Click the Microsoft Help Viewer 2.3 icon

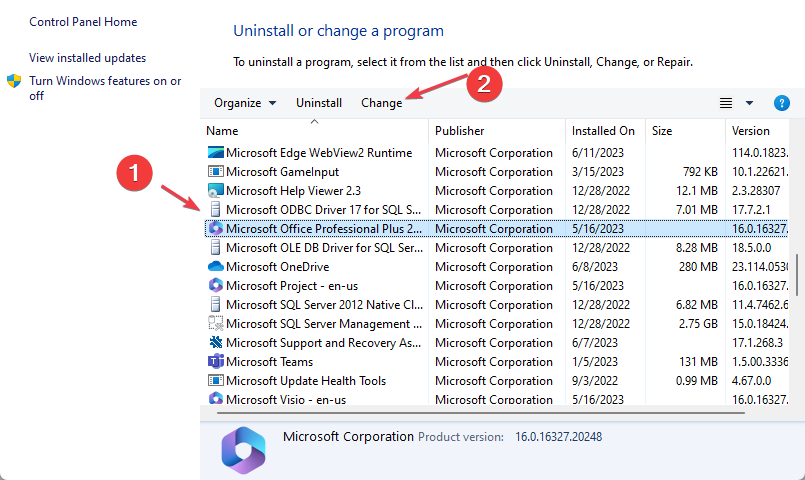215,191
